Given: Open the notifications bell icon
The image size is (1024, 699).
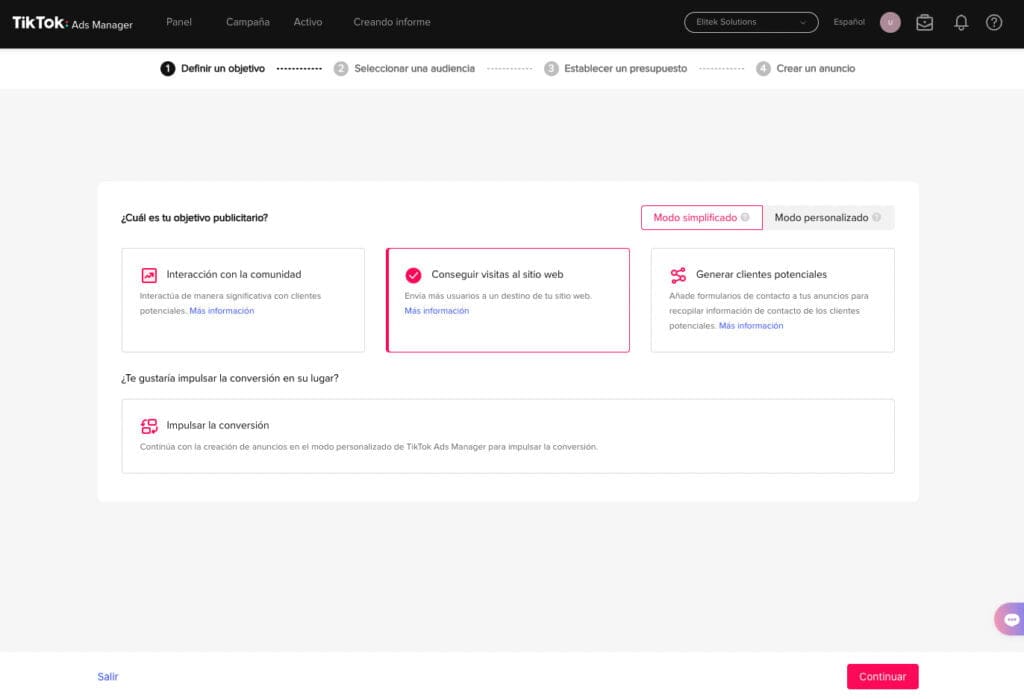Looking at the screenshot, I should 961,22.
